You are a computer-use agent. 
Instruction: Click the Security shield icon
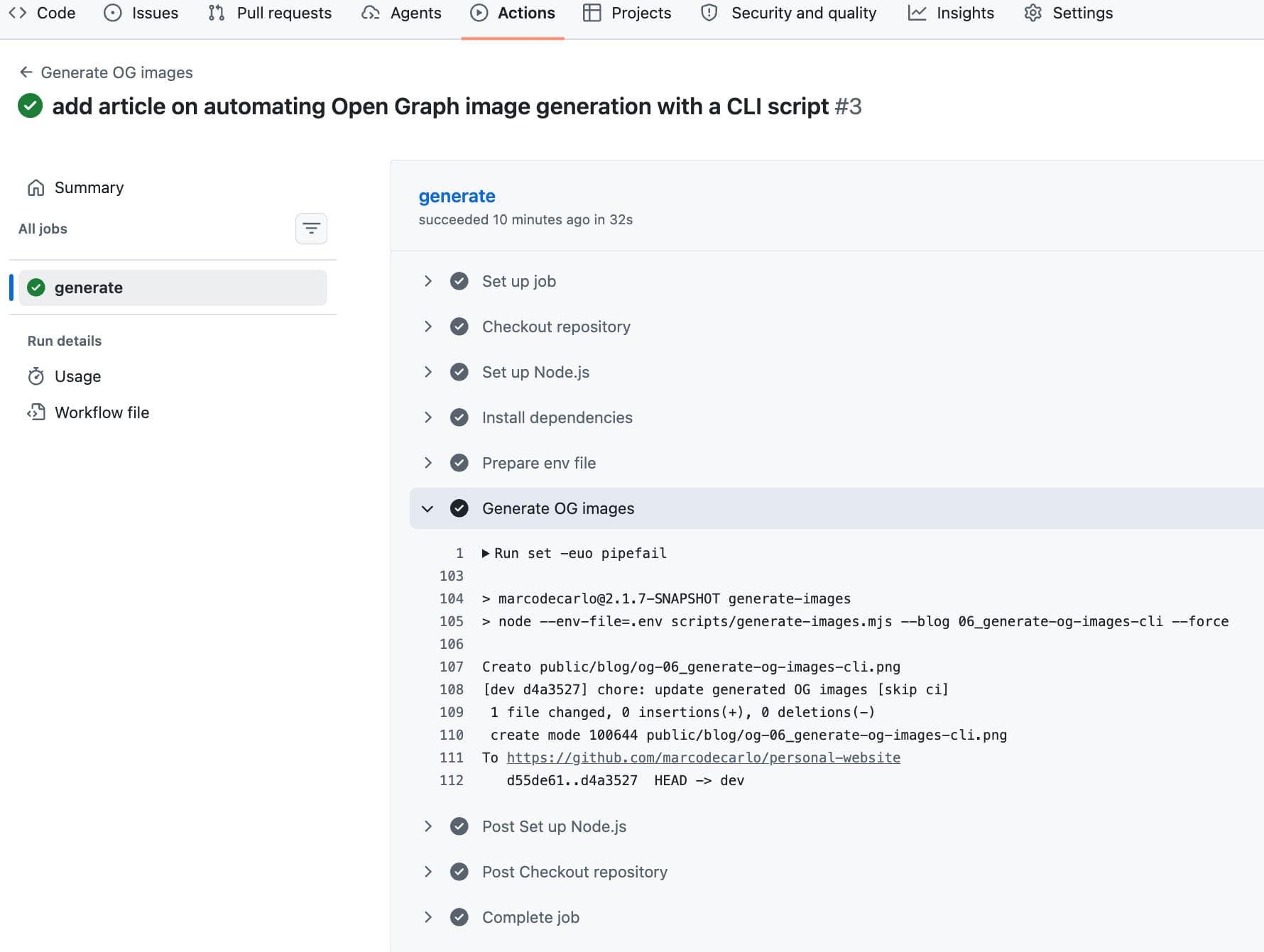tap(709, 13)
